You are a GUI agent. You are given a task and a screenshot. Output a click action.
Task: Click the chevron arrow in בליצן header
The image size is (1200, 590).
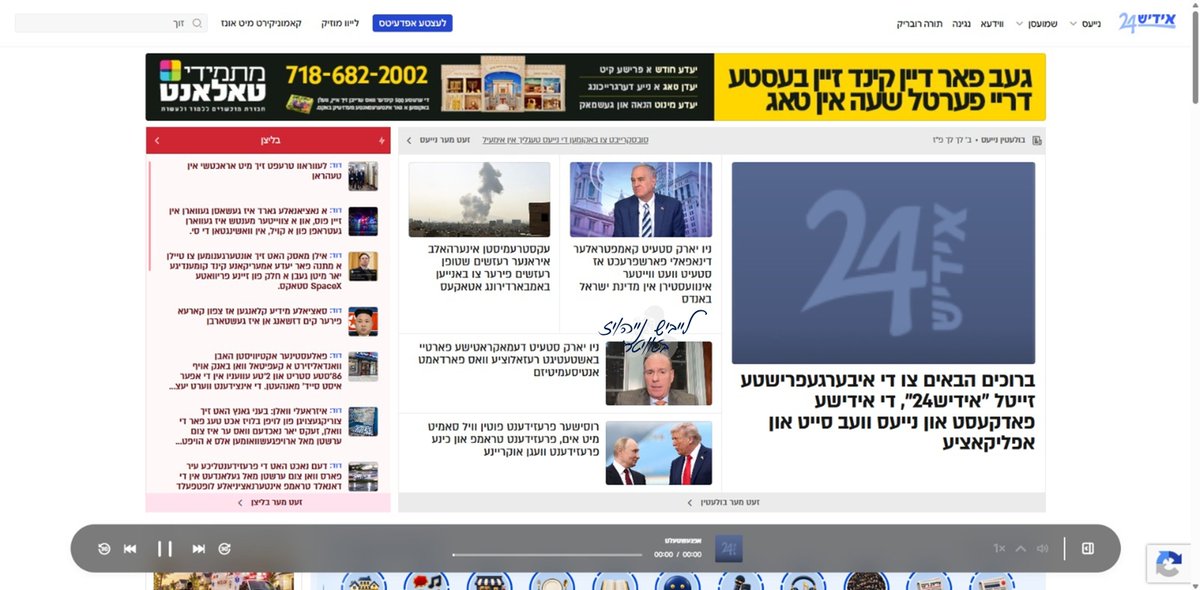click(x=157, y=141)
